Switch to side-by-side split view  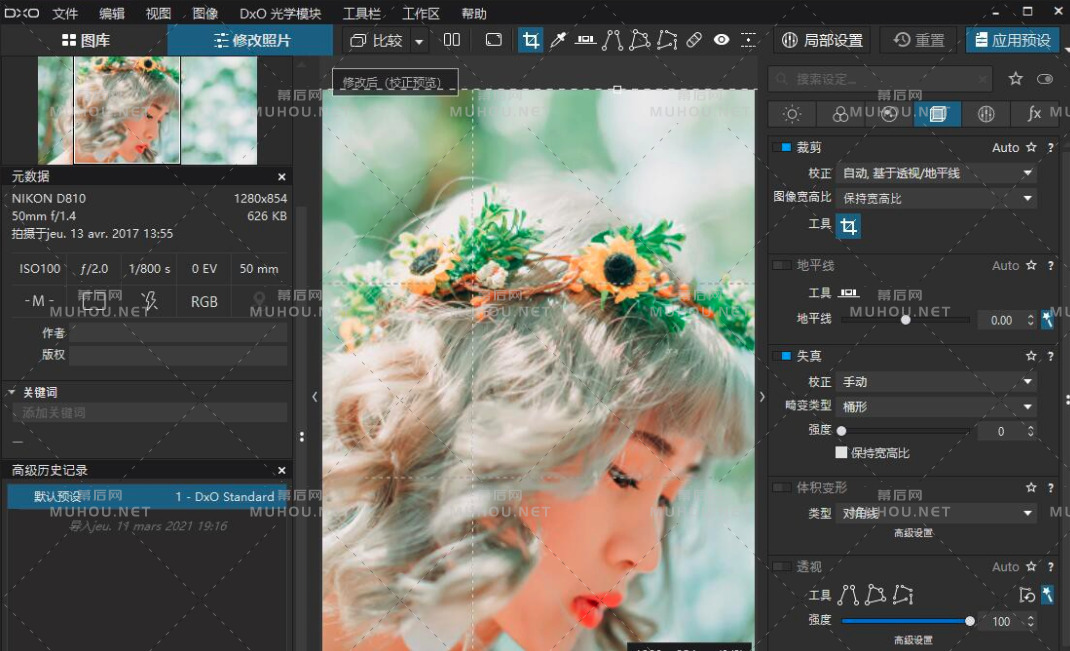(x=452, y=40)
